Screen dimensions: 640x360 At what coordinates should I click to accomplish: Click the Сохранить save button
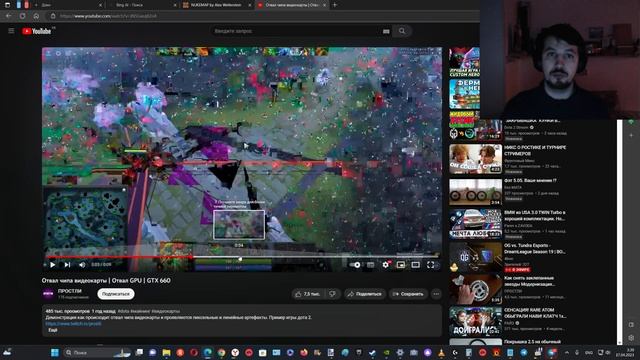point(408,294)
